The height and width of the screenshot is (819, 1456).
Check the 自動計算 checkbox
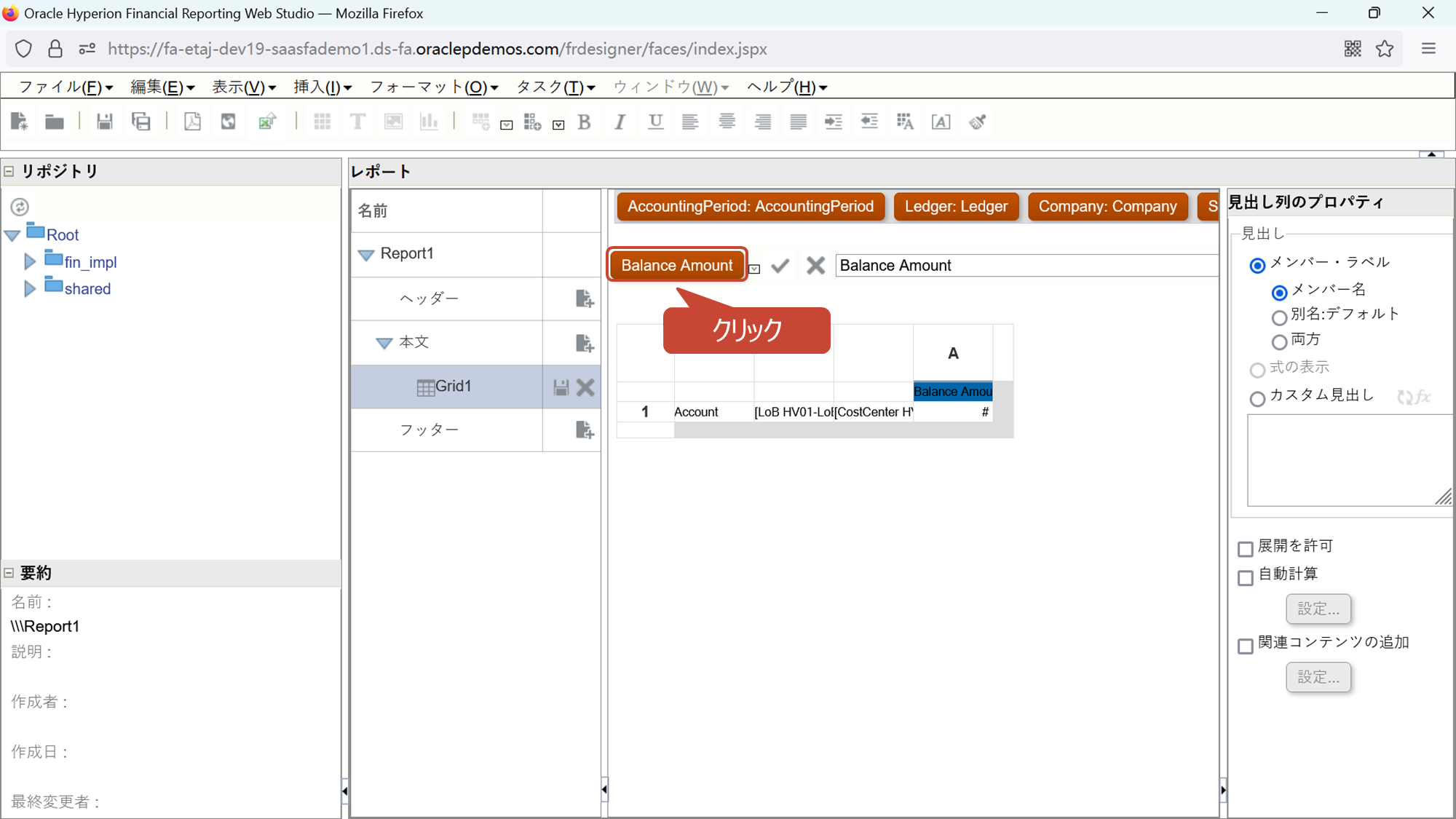(x=1246, y=577)
